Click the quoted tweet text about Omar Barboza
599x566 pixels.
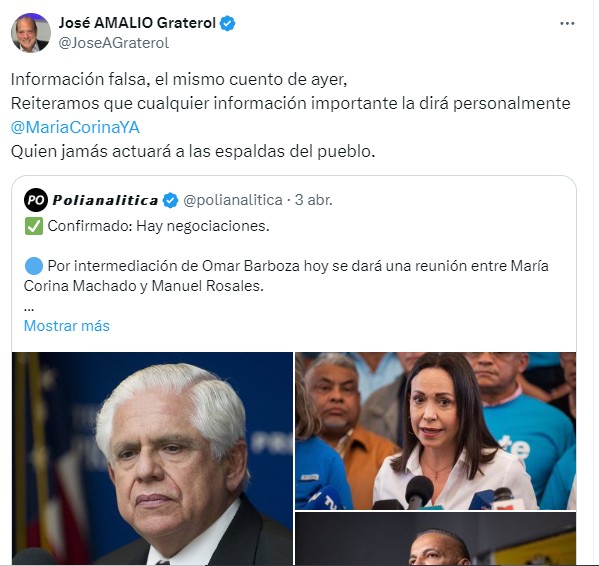(x=286, y=276)
